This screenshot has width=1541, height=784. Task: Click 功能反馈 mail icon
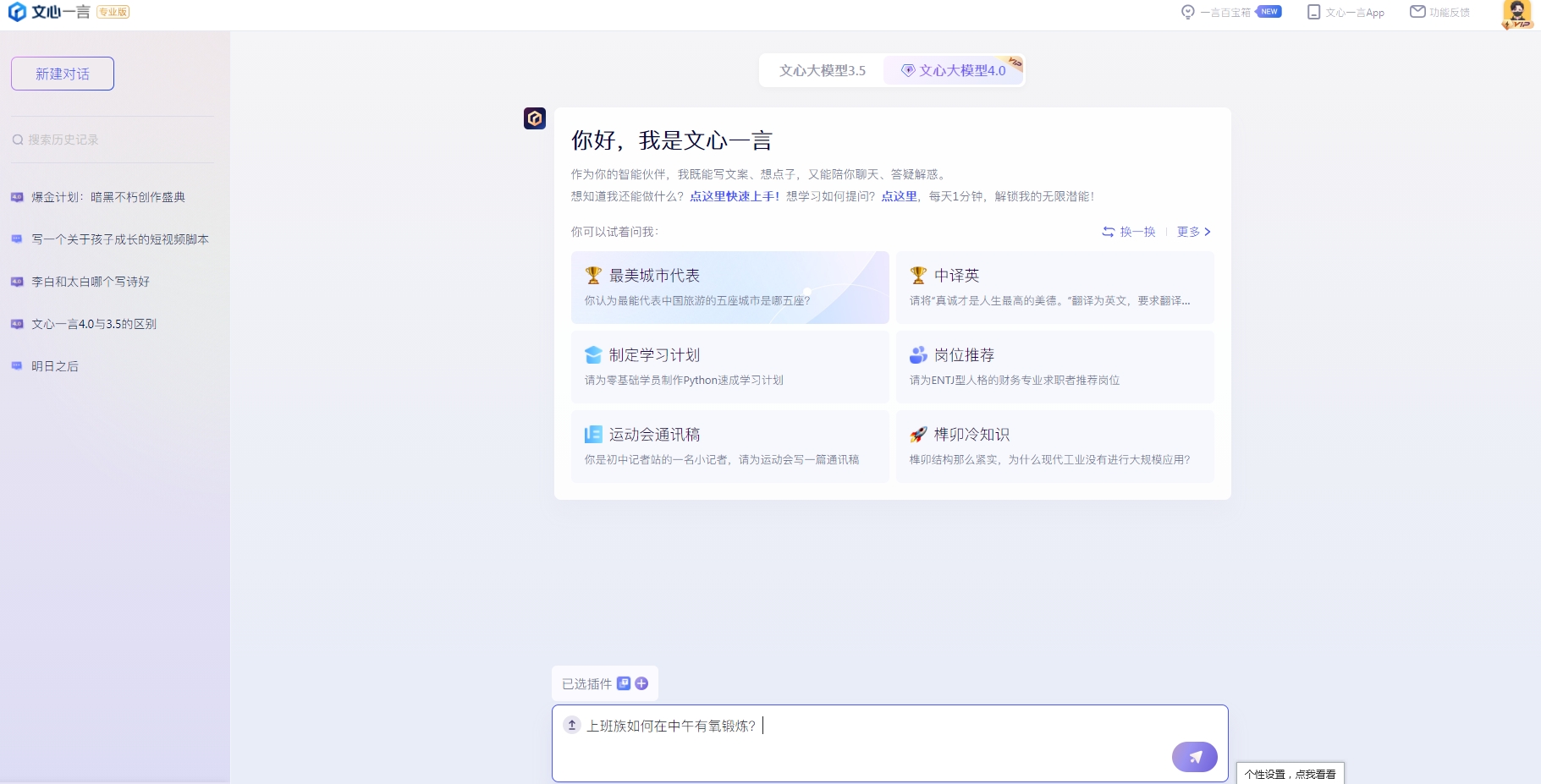click(1417, 12)
